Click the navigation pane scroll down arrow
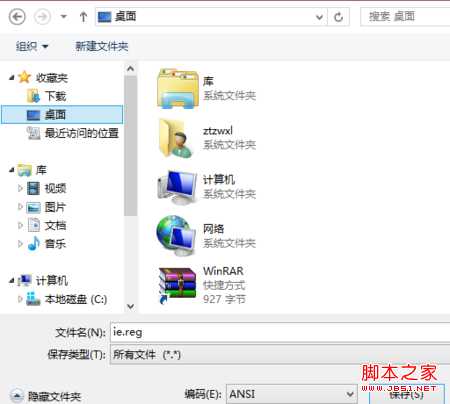Screen dimensions: 450x404 click(x=130, y=306)
